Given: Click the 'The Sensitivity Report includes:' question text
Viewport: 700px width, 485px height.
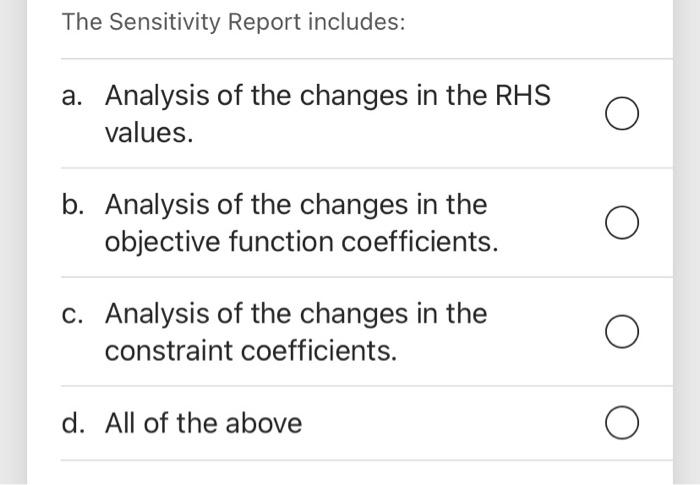Looking at the screenshot, I should click(233, 22).
